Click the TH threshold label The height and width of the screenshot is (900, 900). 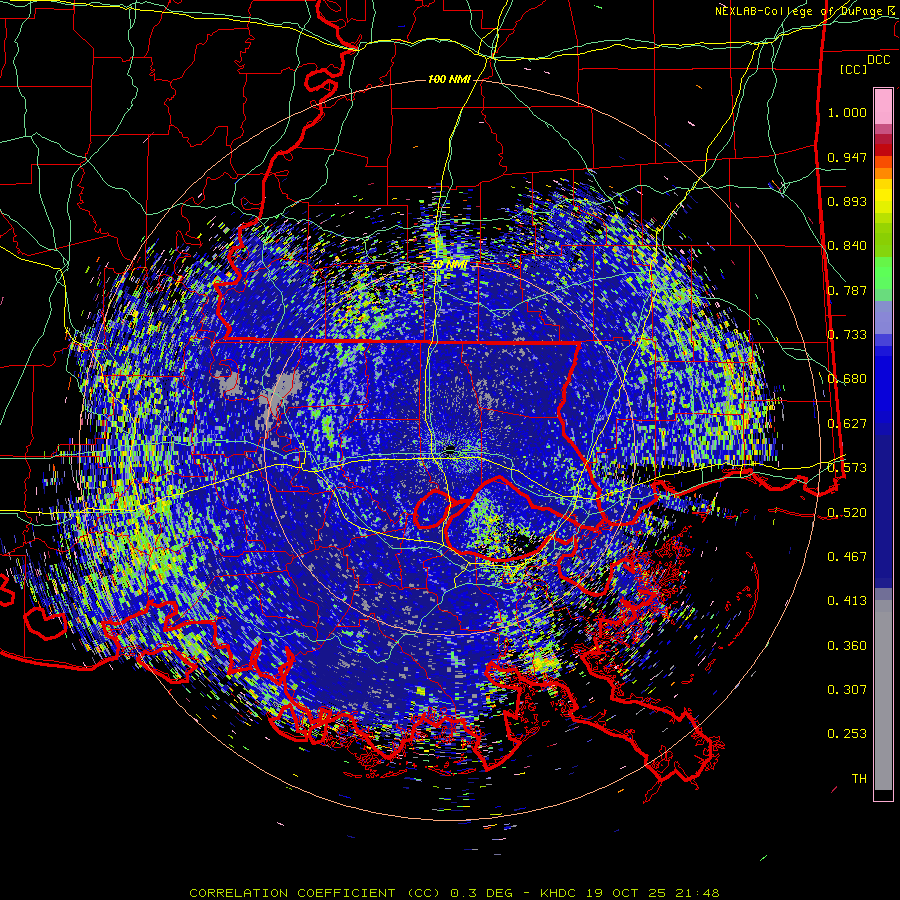tap(859, 779)
